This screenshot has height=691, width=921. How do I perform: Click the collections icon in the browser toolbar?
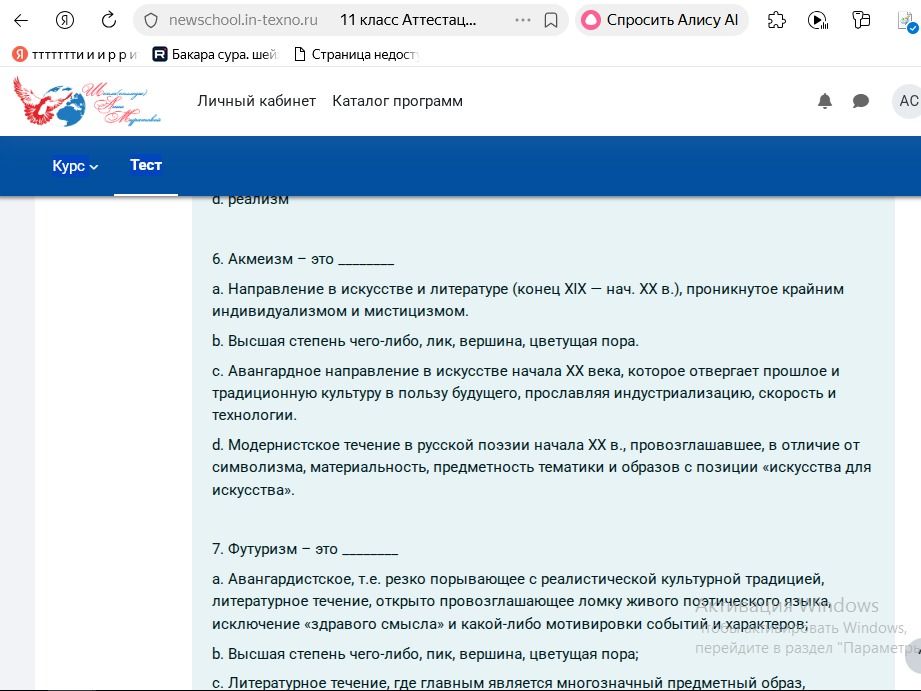pos(861,21)
